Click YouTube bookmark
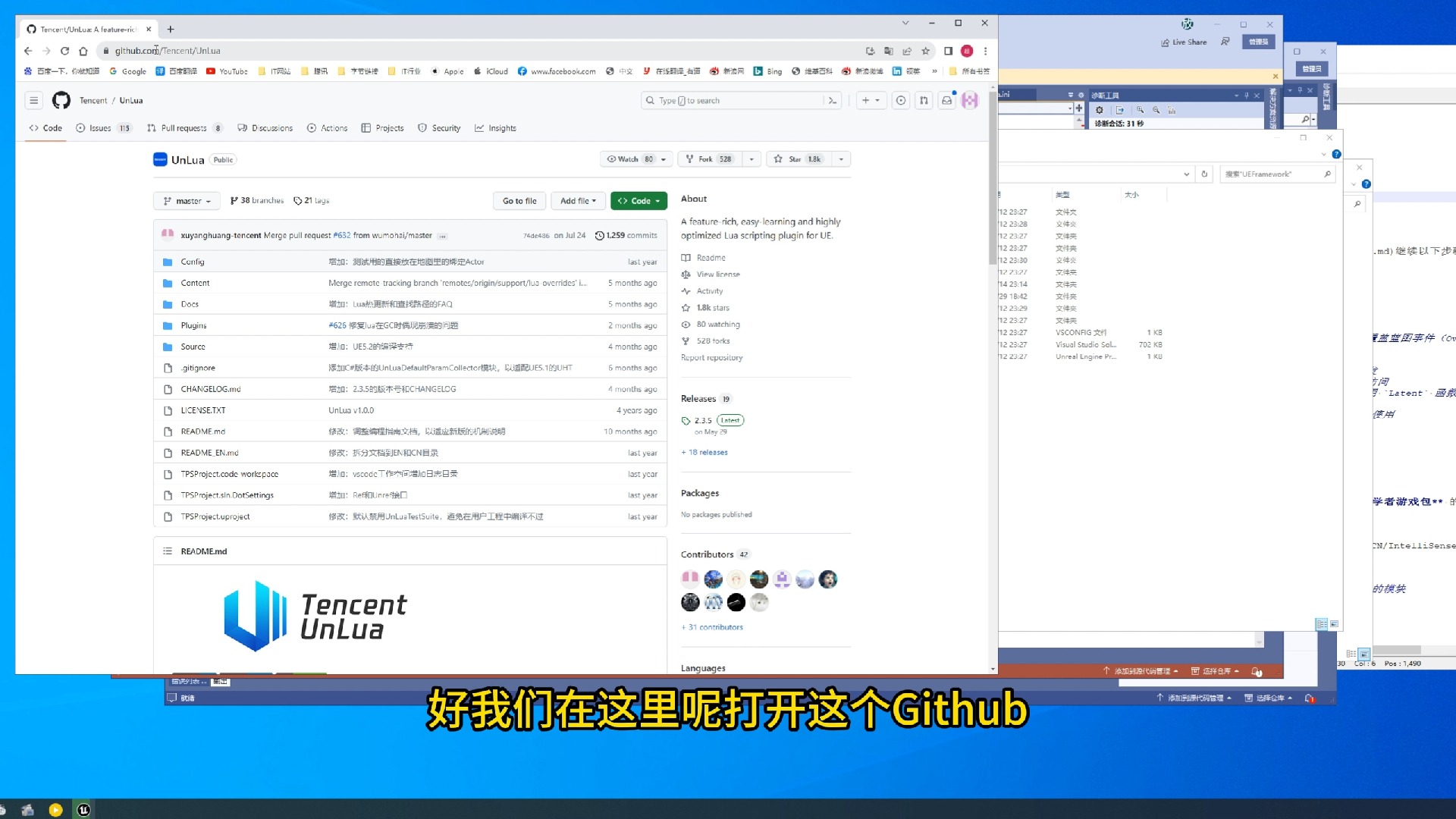1456x819 pixels. click(x=227, y=71)
